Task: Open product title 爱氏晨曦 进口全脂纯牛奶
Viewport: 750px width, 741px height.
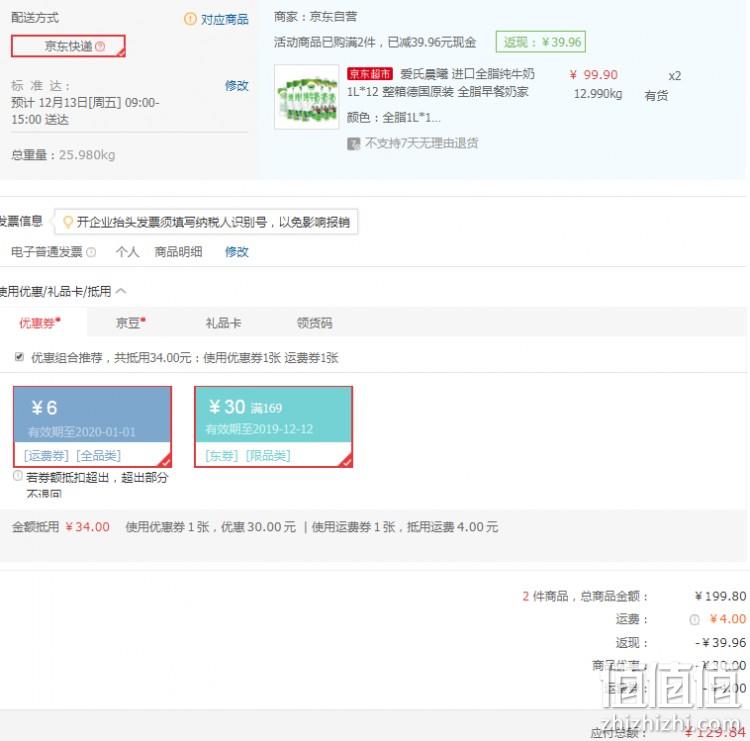Action: [467, 74]
